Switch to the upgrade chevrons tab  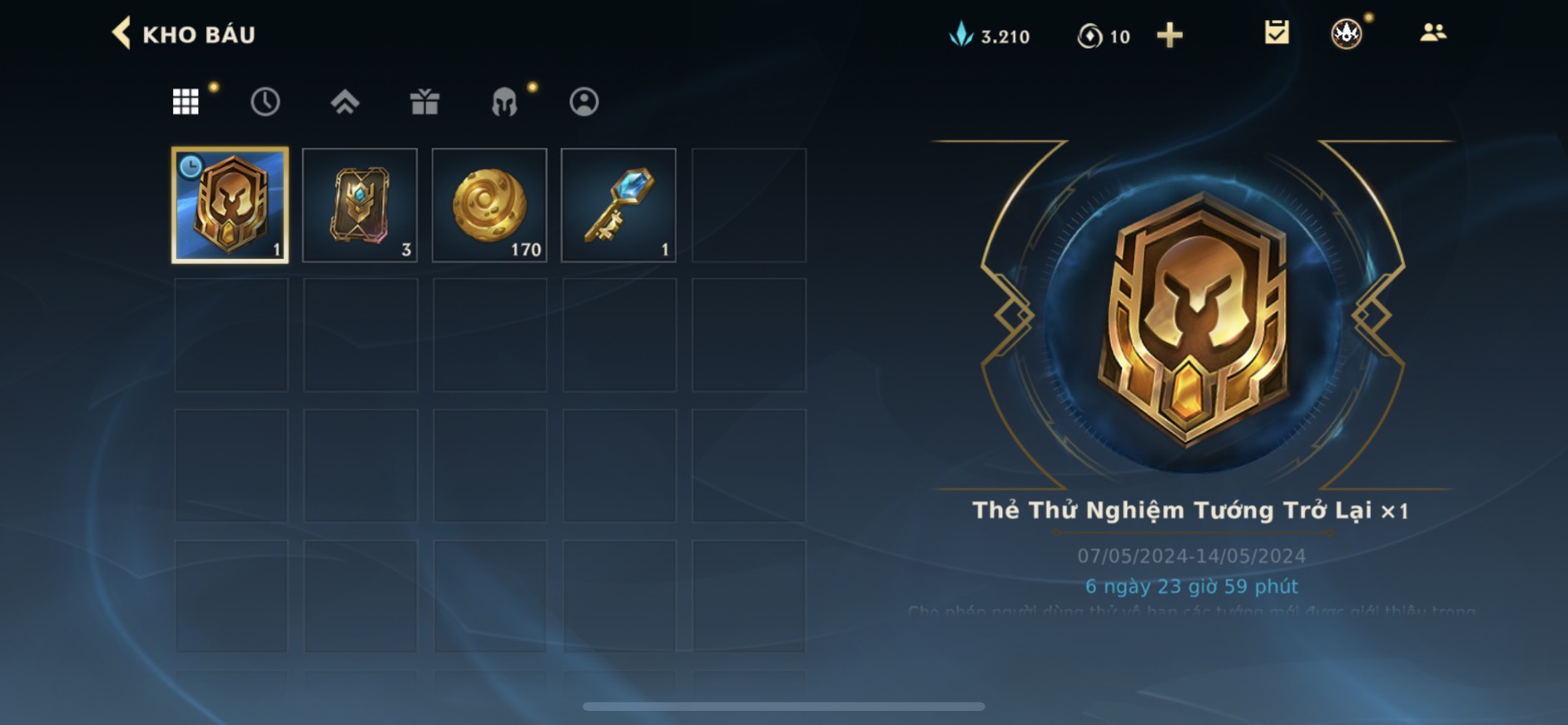(345, 102)
